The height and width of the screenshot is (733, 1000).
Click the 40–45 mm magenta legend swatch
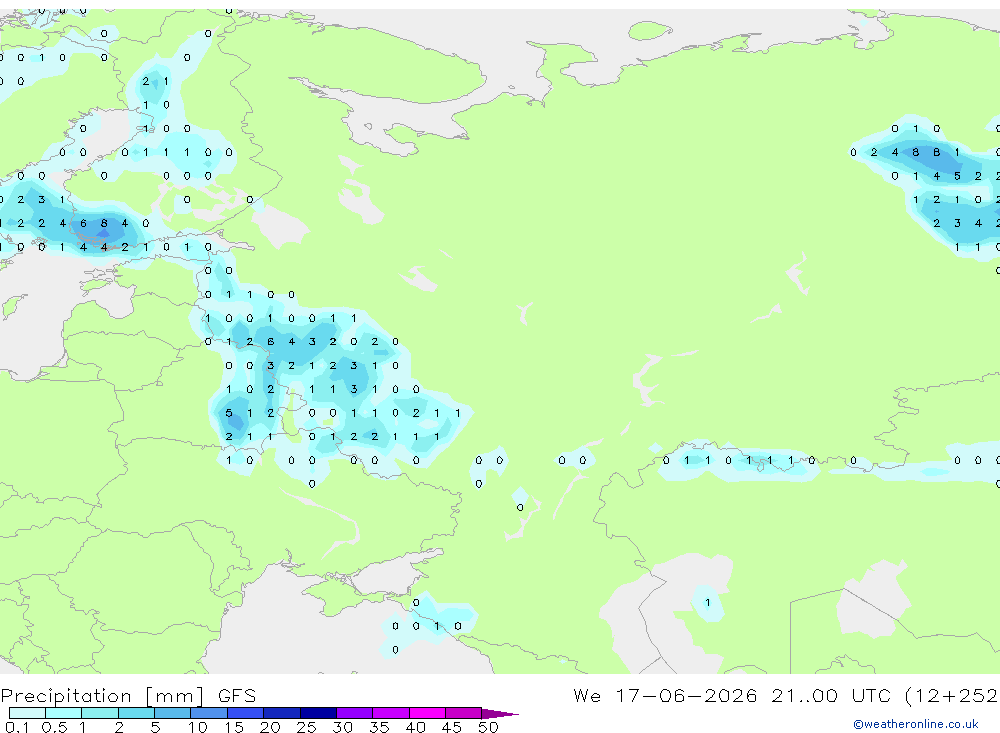[427, 713]
